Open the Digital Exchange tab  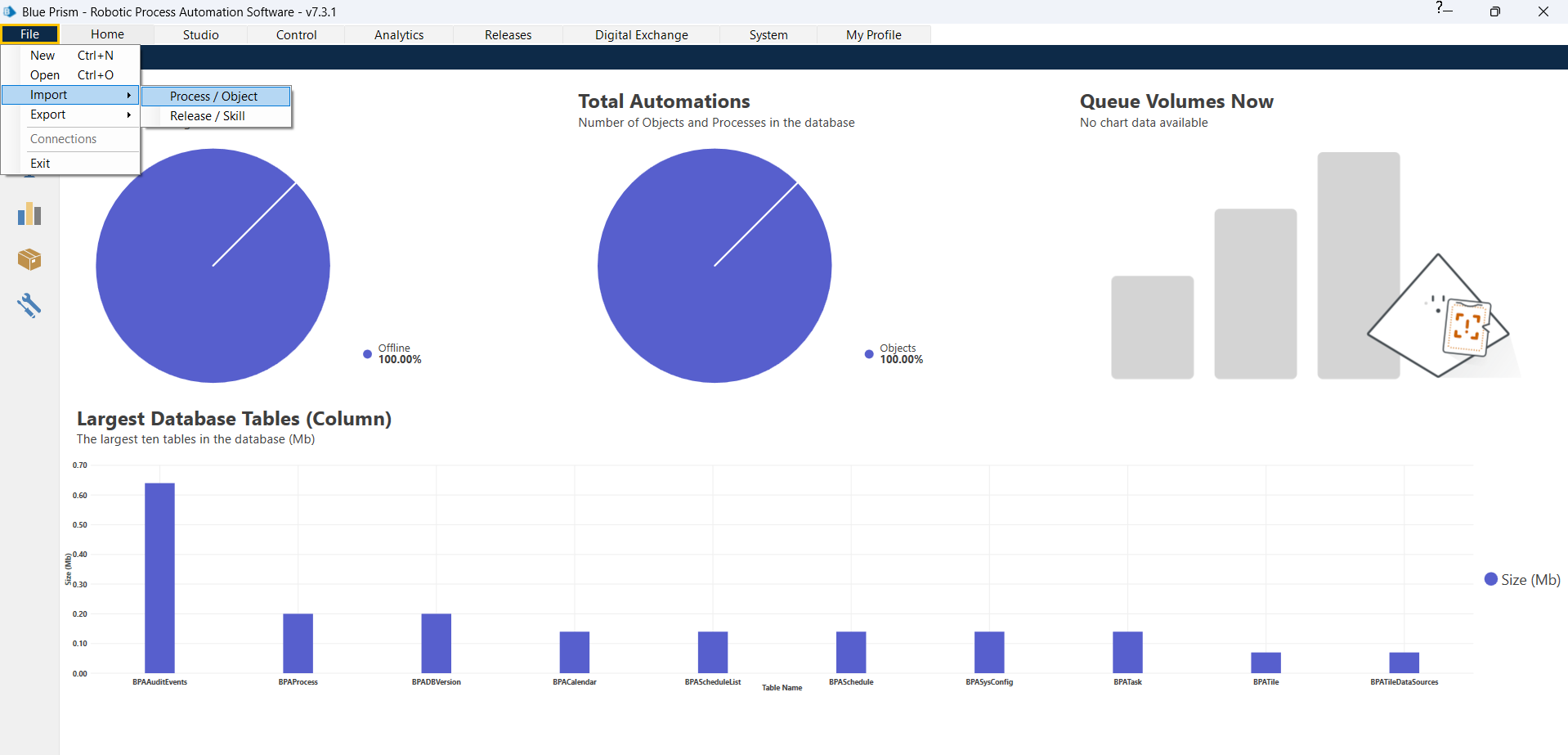[x=641, y=35]
